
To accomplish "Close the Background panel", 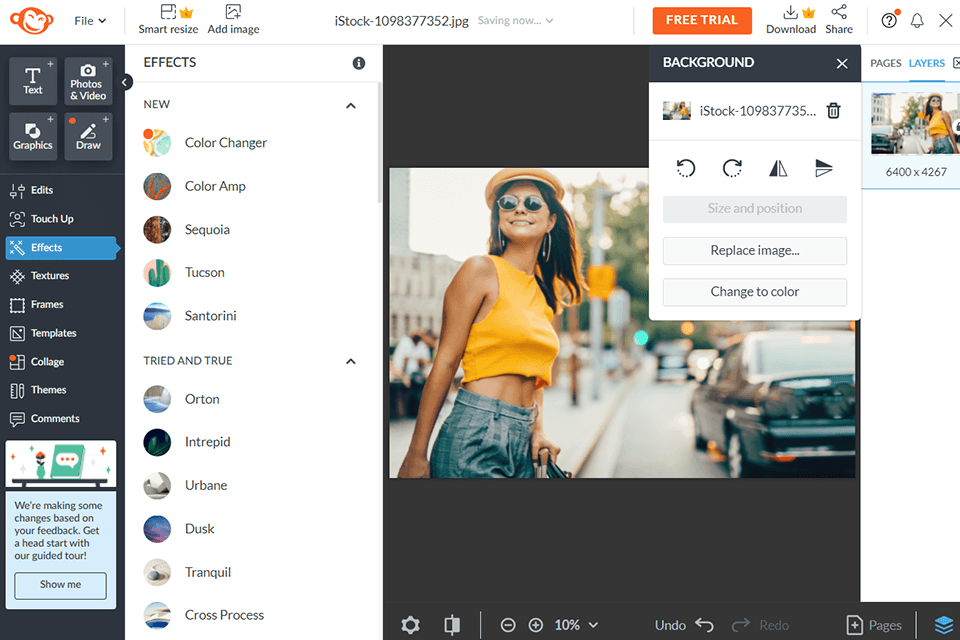I will (842, 64).
